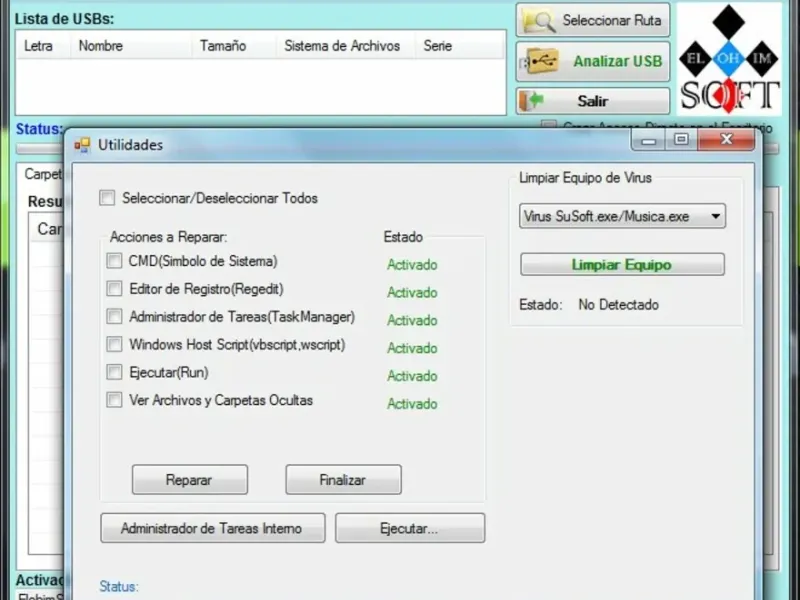Click Salir text in main window

point(592,101)
